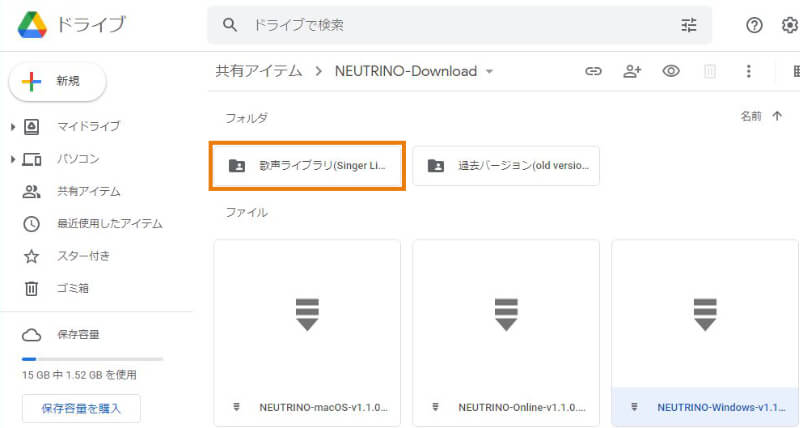
Task: Select the NEUTRINO-macOS file thumbnail
Action: tap(307, 315)
